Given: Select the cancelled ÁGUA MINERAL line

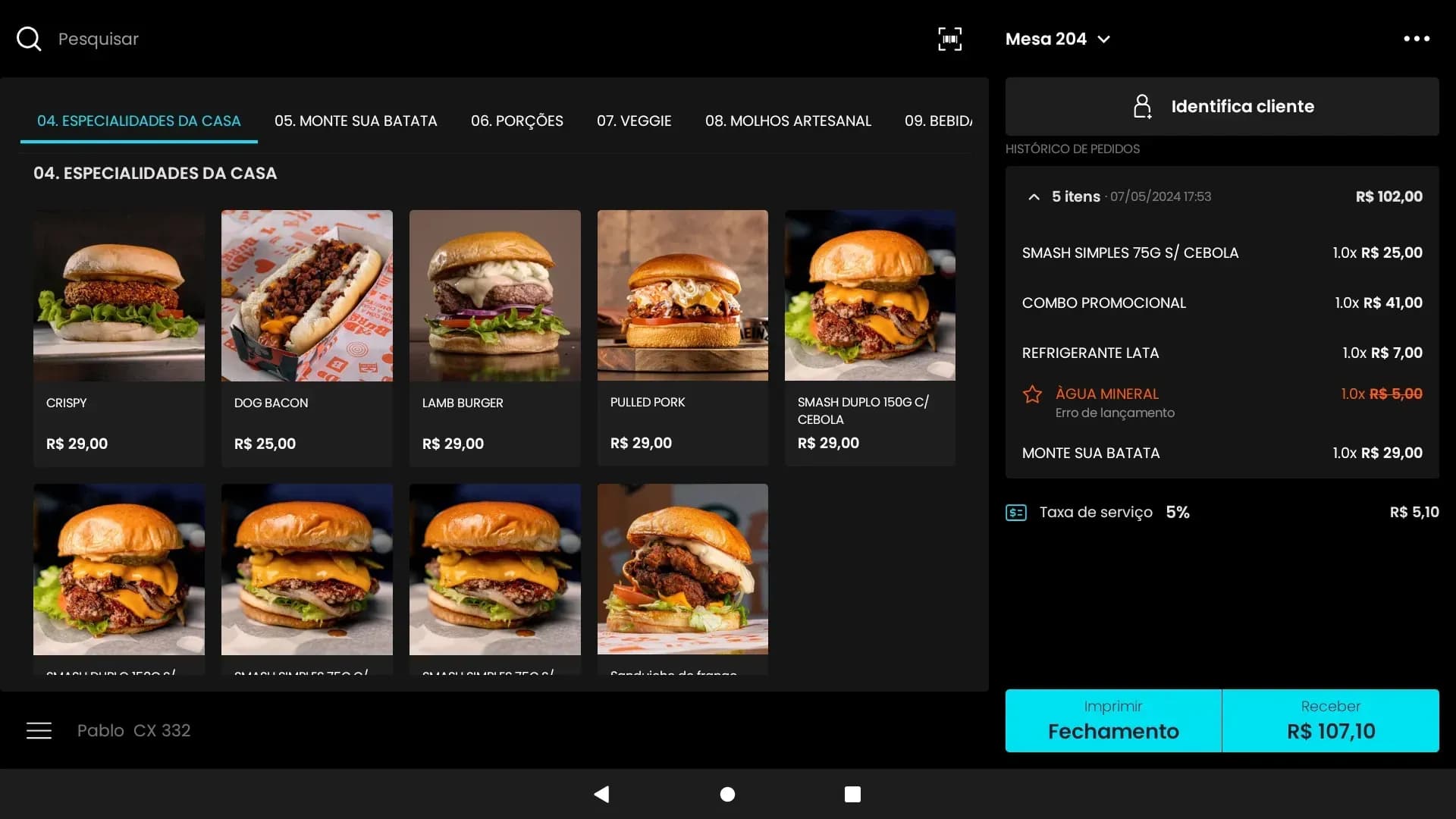Looking at the screenshot, I should click(x=1222, y=403).
